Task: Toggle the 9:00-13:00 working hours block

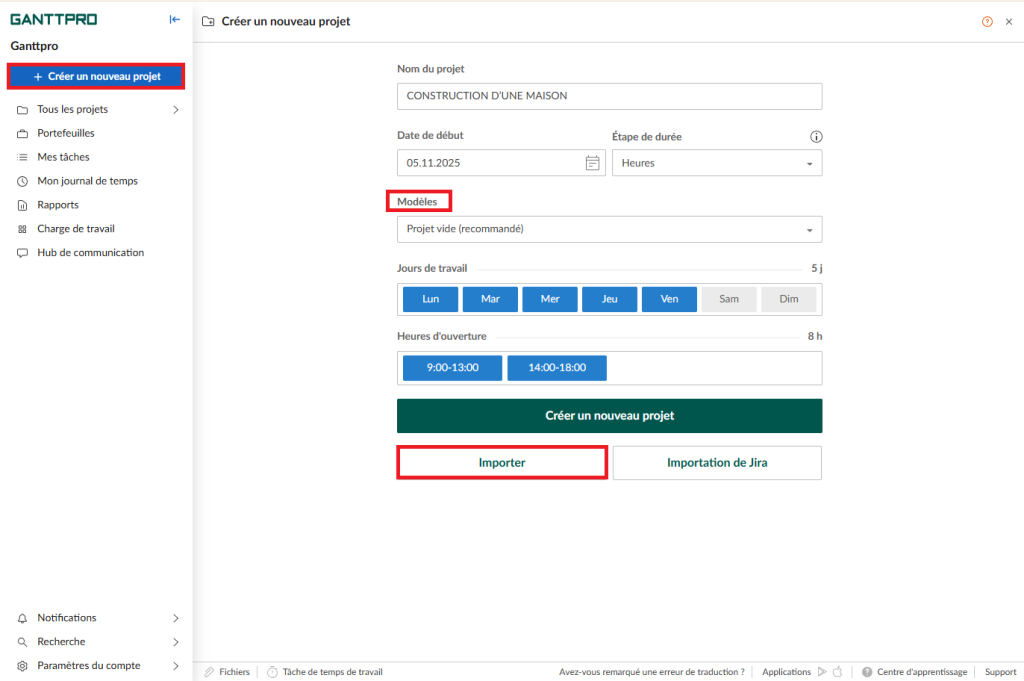Action: pos(451,367)
